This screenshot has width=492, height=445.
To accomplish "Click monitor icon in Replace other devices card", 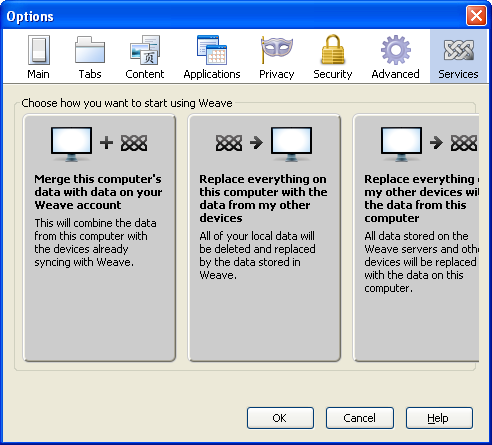I will [x=401, y=144].
